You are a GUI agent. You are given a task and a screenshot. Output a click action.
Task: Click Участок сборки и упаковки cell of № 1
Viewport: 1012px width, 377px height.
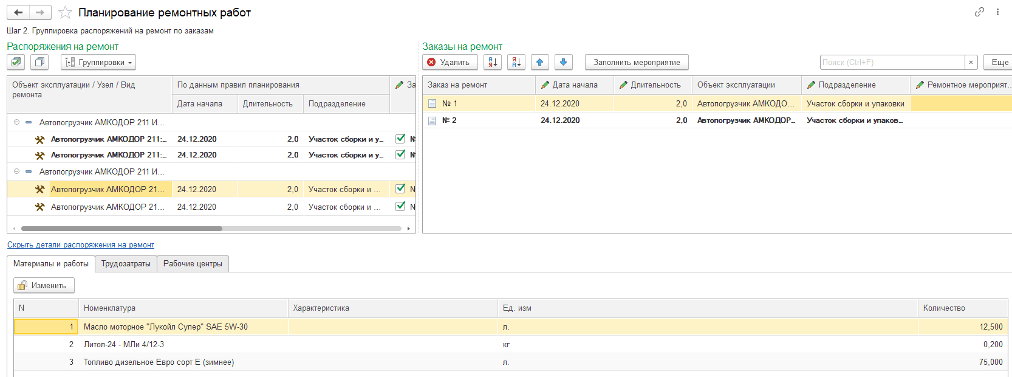856,103
